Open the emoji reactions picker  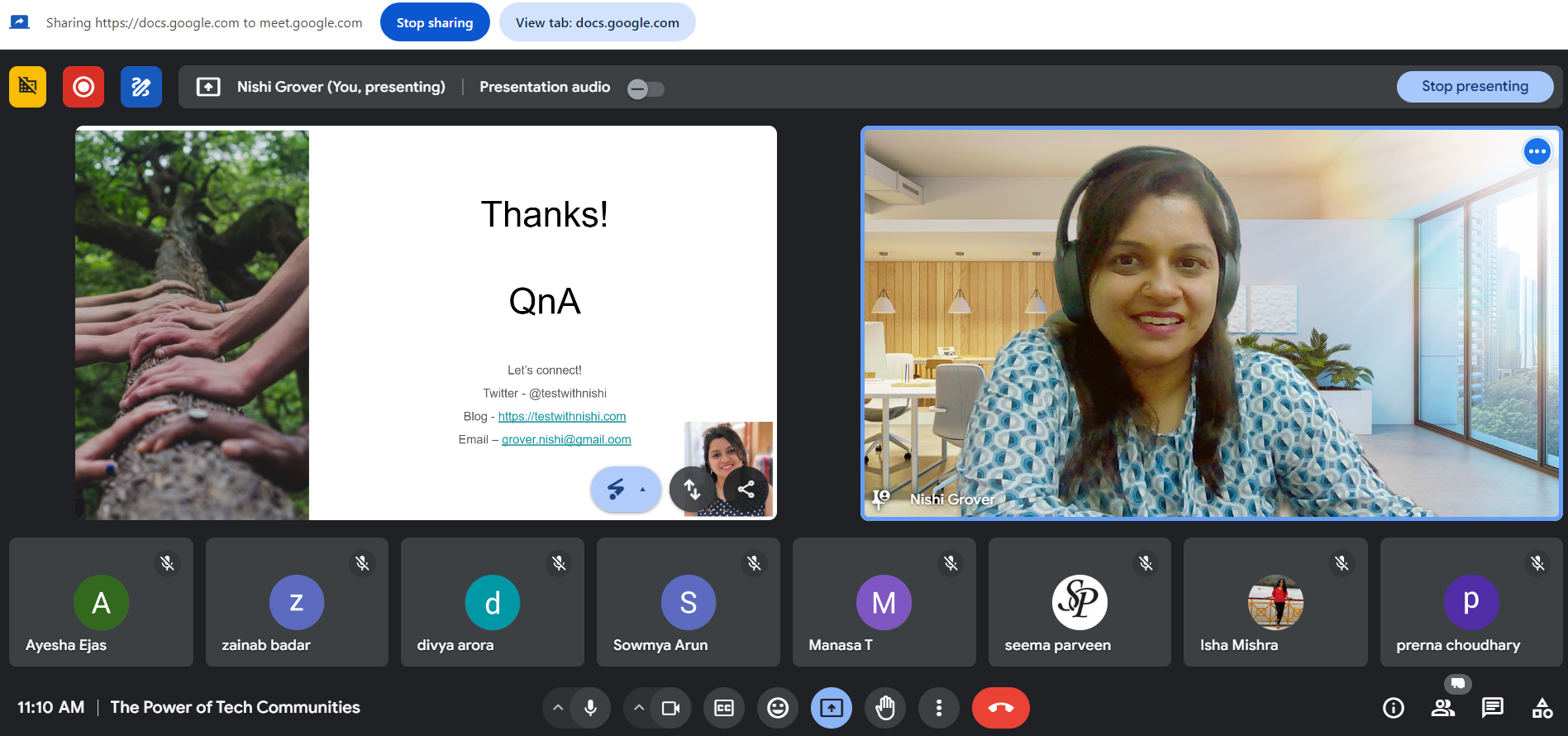pyautogui.click(x=778, y=708)
